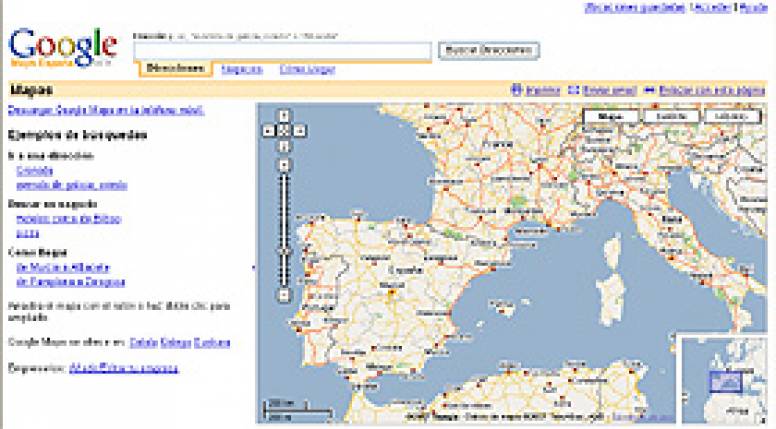Click the zoom level slider handle

pyautogui.click(x=284, y=252)
